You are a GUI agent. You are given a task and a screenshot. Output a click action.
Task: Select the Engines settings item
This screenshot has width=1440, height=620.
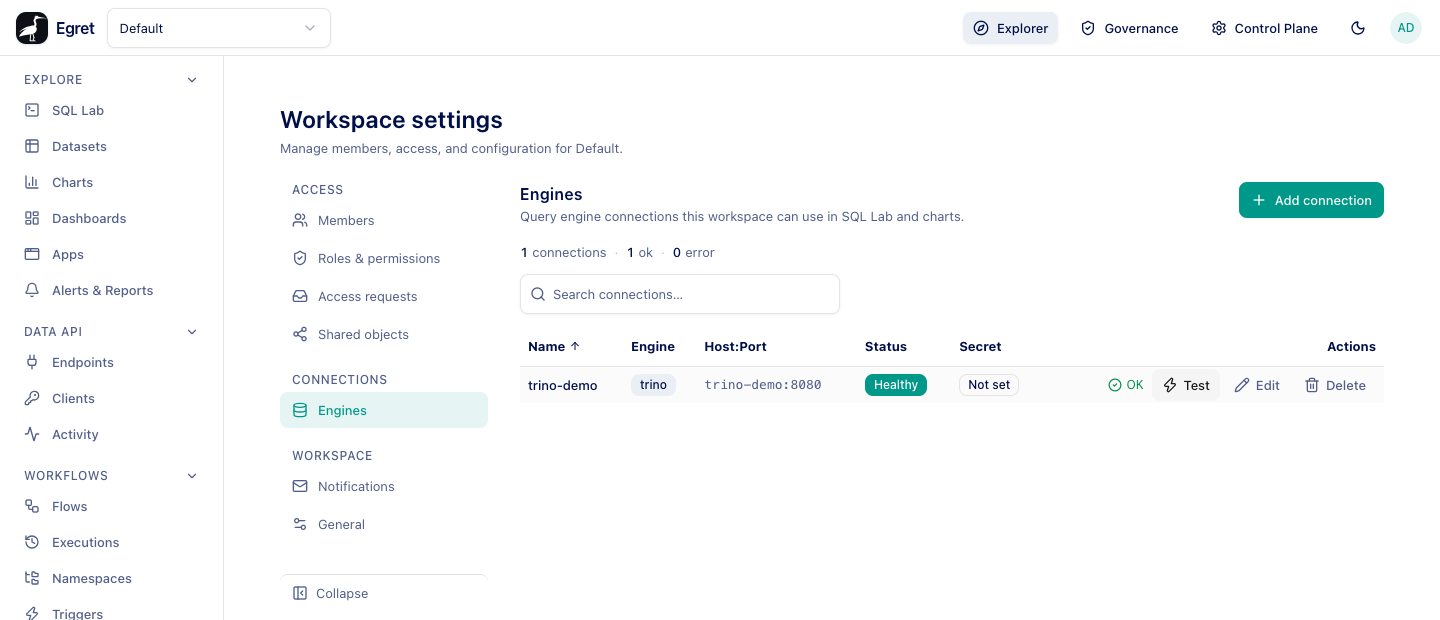coord(384,410)
